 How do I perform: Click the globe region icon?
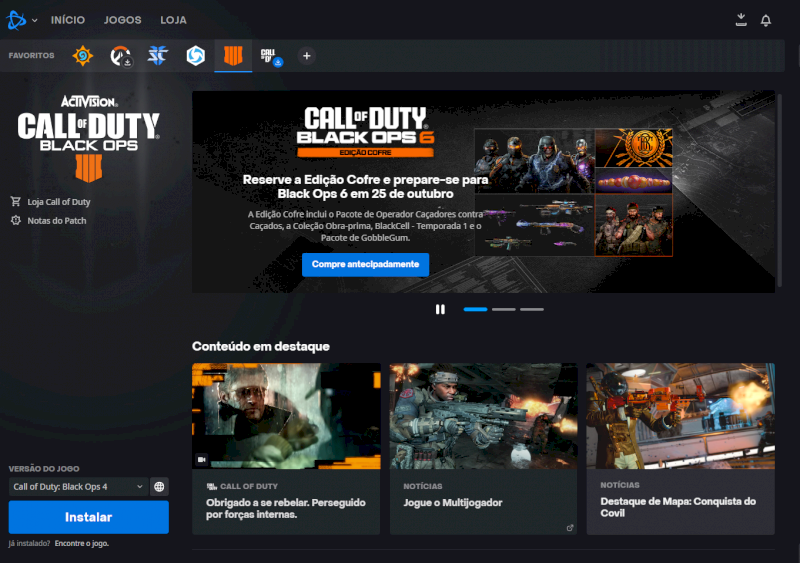159,486
